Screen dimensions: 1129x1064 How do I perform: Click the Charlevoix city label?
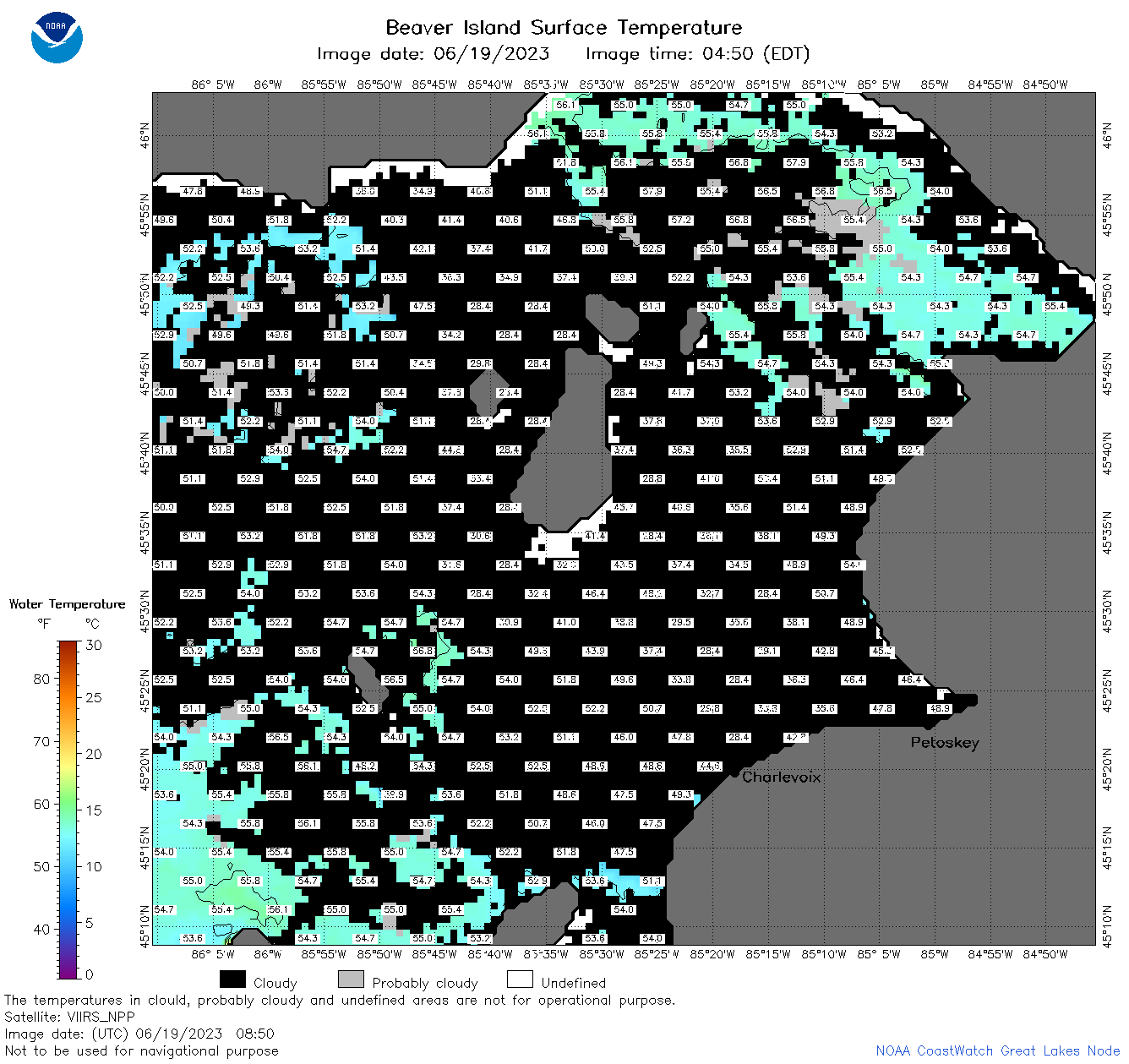[x=781, y=777]
